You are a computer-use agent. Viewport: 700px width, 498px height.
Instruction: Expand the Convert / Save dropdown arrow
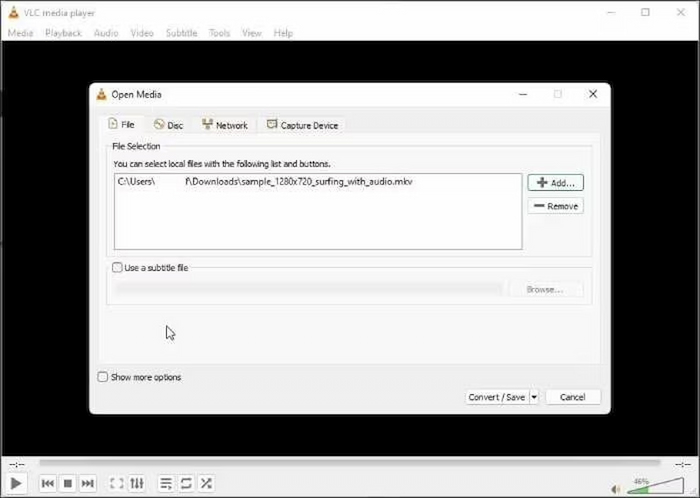coord(534,397)
